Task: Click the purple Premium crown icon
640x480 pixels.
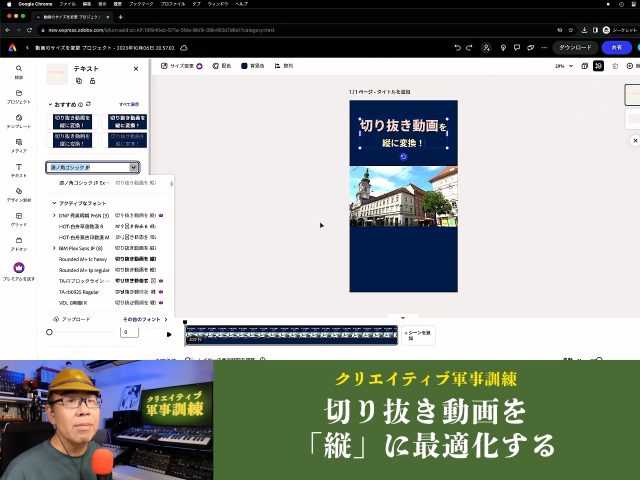Action: pyautogui.click(x=19, y=268)
